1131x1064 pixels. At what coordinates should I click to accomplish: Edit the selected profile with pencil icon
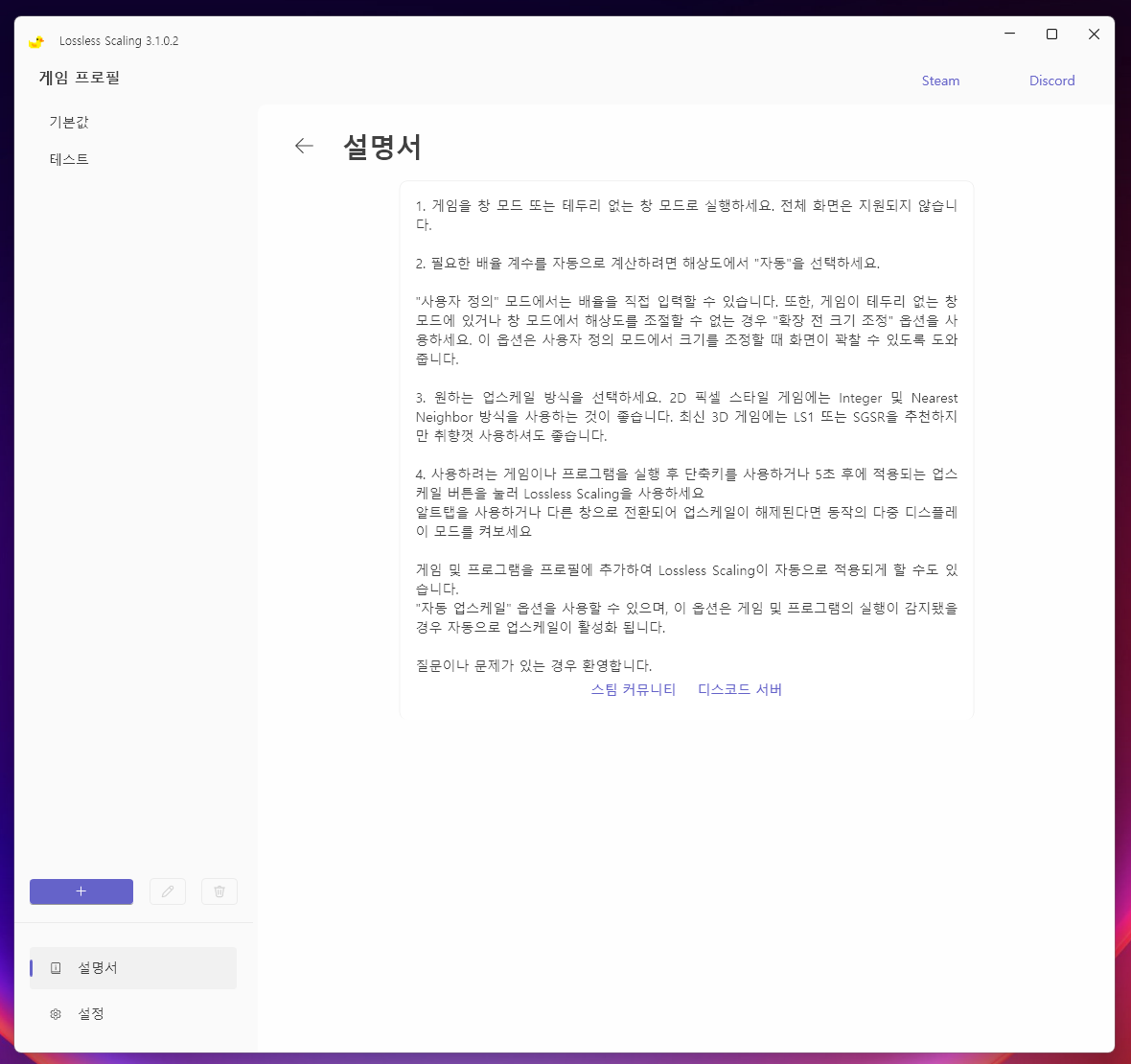[168, 891]
